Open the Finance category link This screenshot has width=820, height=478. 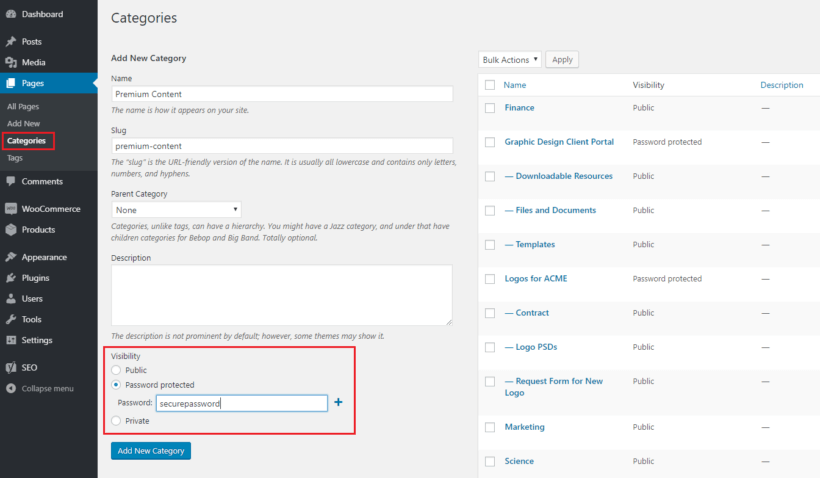point(519,107)
